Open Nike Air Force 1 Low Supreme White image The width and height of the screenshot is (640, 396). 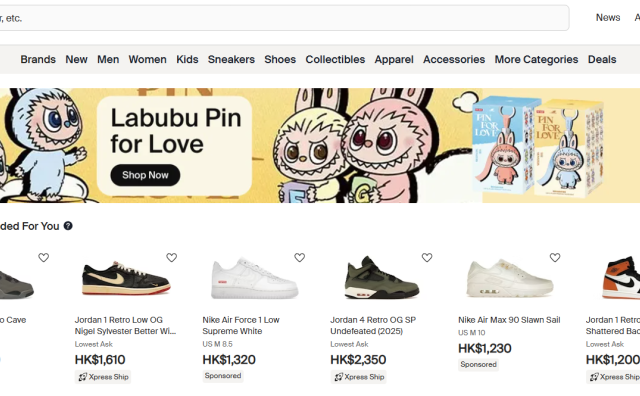[x=255, y=278]
